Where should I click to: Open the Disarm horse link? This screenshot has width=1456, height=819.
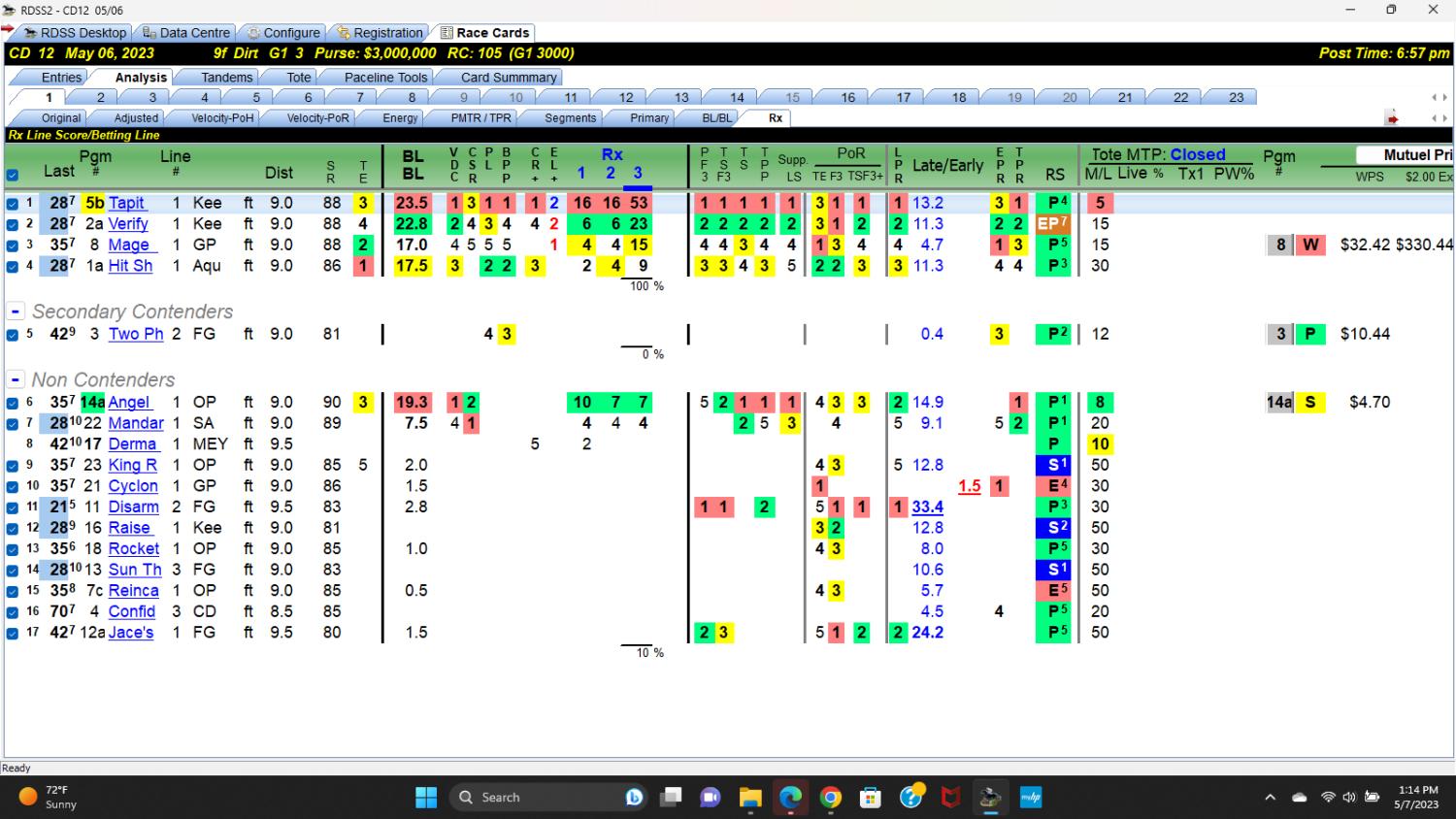pos(134,508)
